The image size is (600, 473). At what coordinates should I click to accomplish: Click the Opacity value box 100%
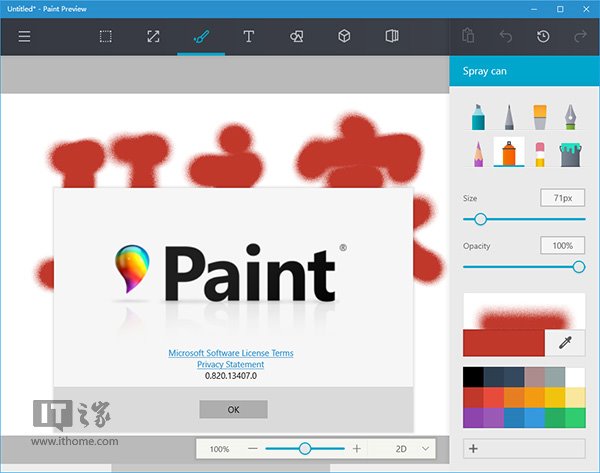562,245
